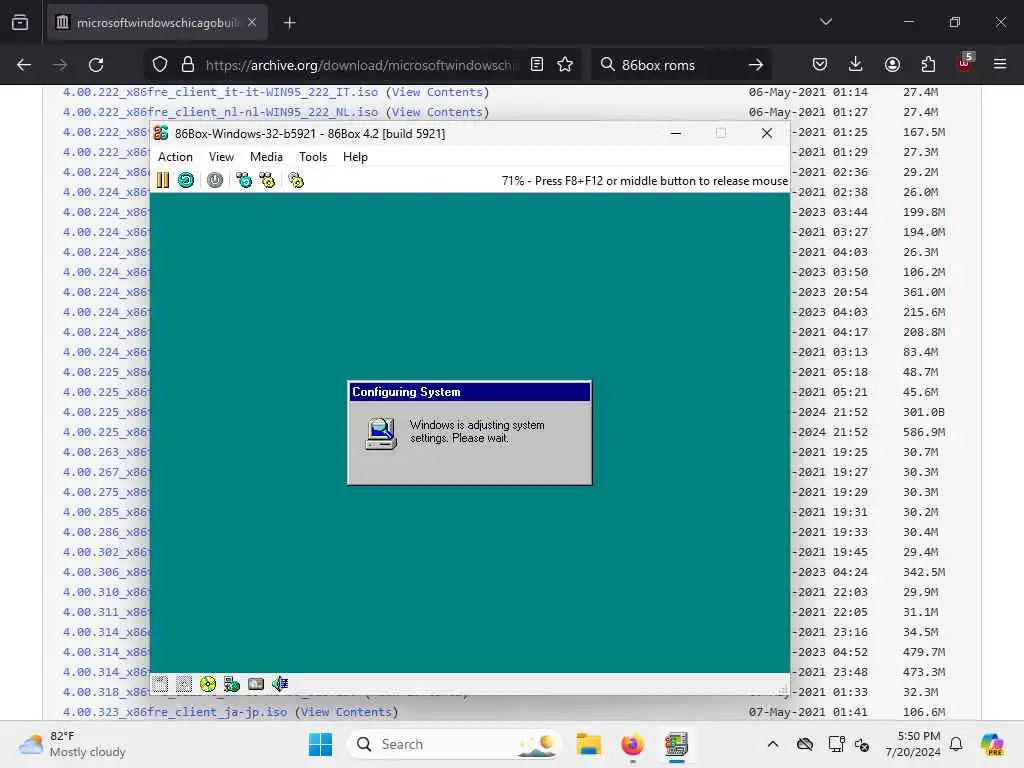Open the Help menu in 86Box
The image size is (1024, 768).
(x=355, y=157)
